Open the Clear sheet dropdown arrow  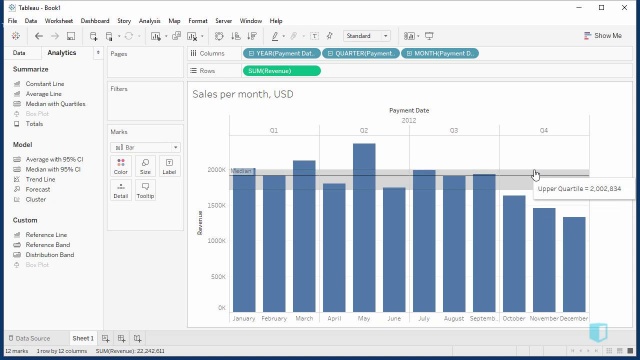(202, 36)
